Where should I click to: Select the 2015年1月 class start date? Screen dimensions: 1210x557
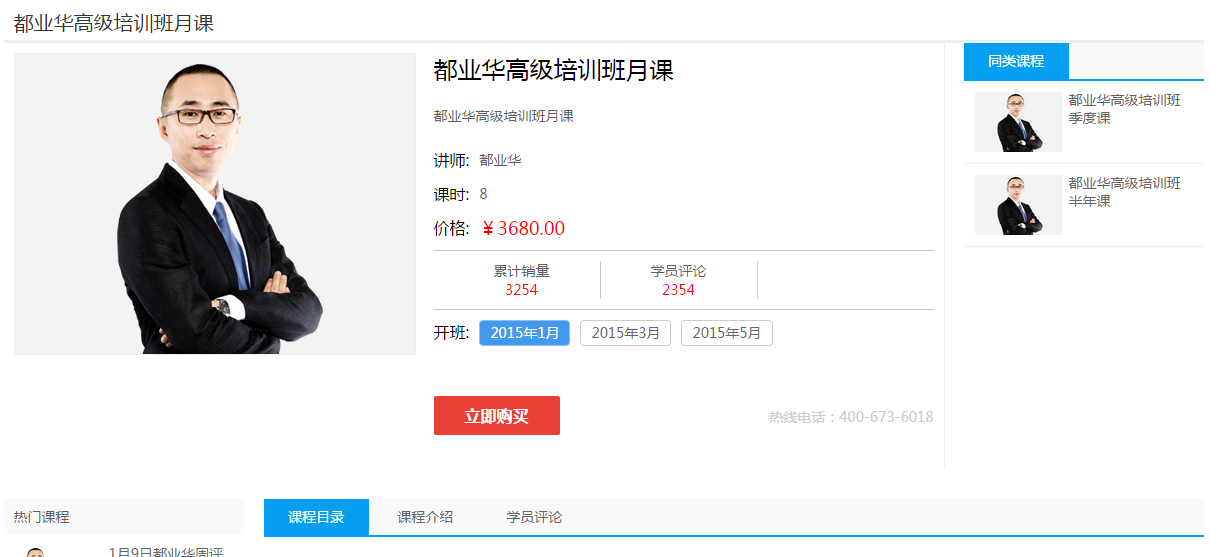pyautogui.click(x=525, y=333)
